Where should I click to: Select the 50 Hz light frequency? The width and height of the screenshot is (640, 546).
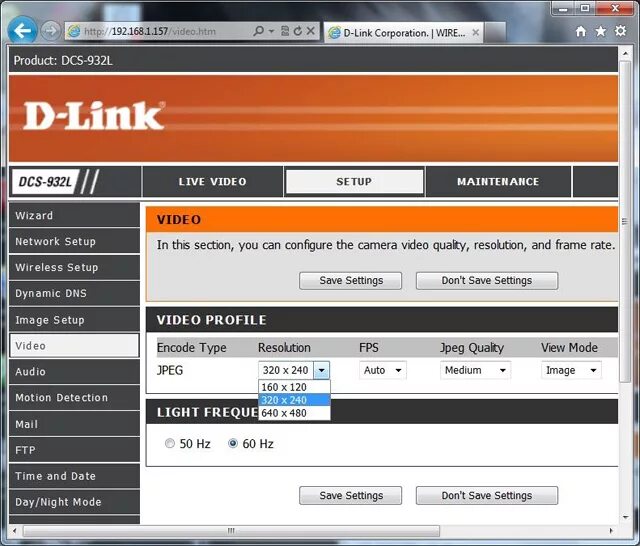(x=170, y=443)
